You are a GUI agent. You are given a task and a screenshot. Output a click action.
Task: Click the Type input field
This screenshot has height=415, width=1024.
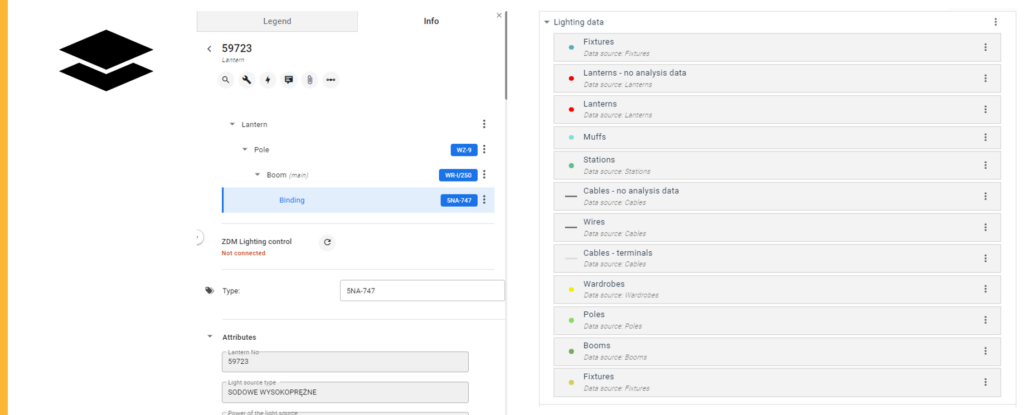(x=421, y=291)
